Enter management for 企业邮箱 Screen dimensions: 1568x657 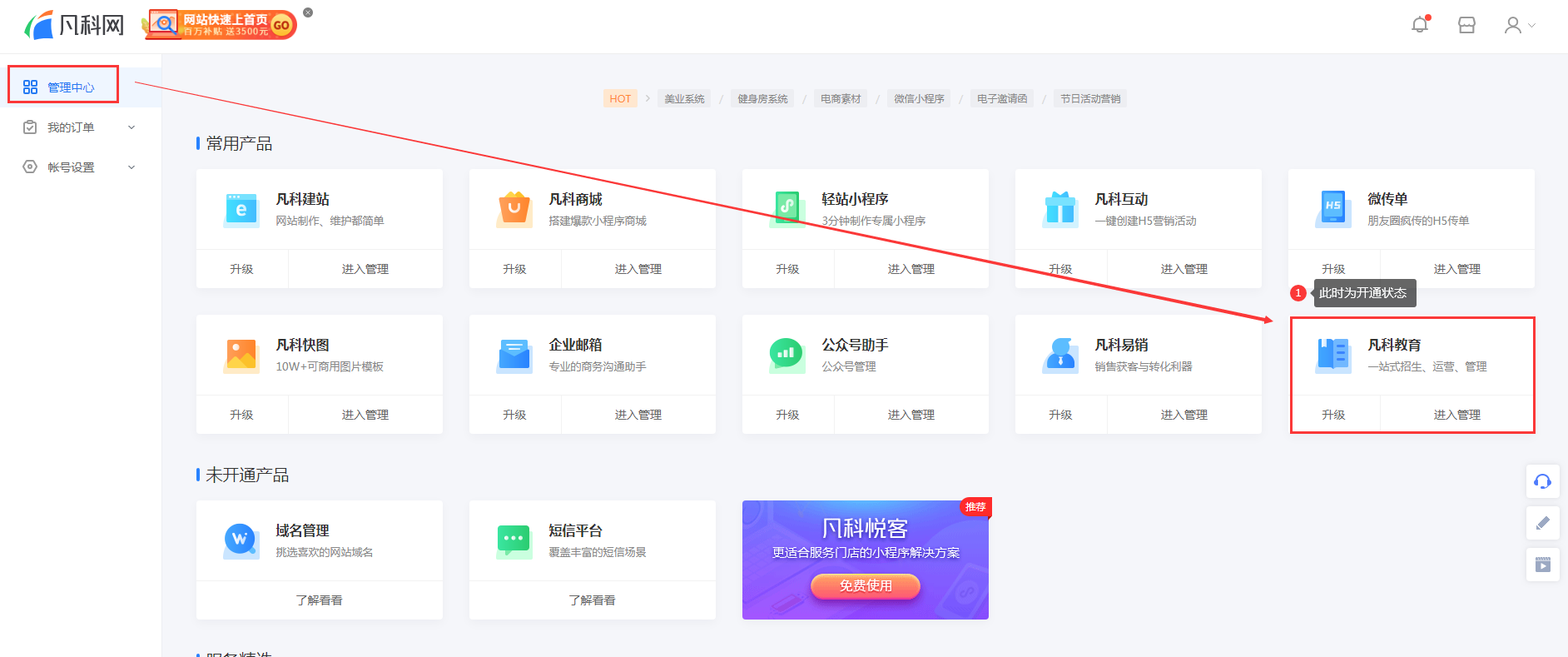pyautogui.click(x=638, y=415)
